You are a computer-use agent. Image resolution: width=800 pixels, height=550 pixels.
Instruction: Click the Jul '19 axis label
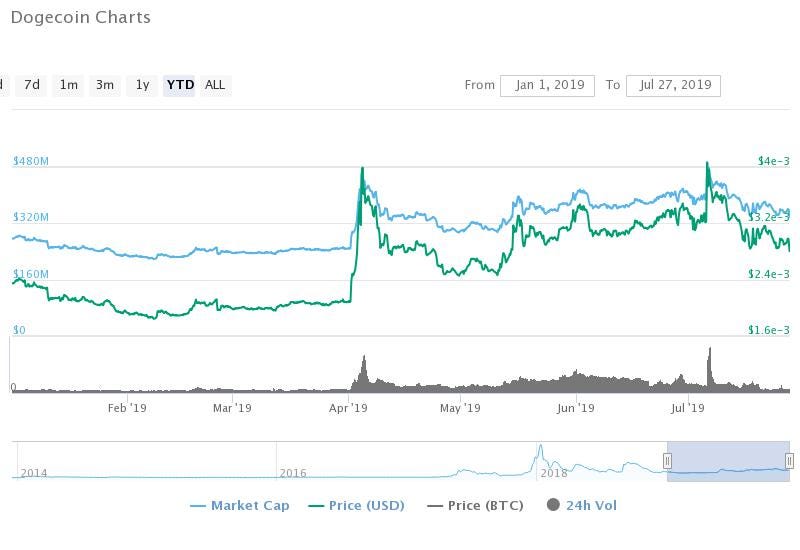(688, 408)
